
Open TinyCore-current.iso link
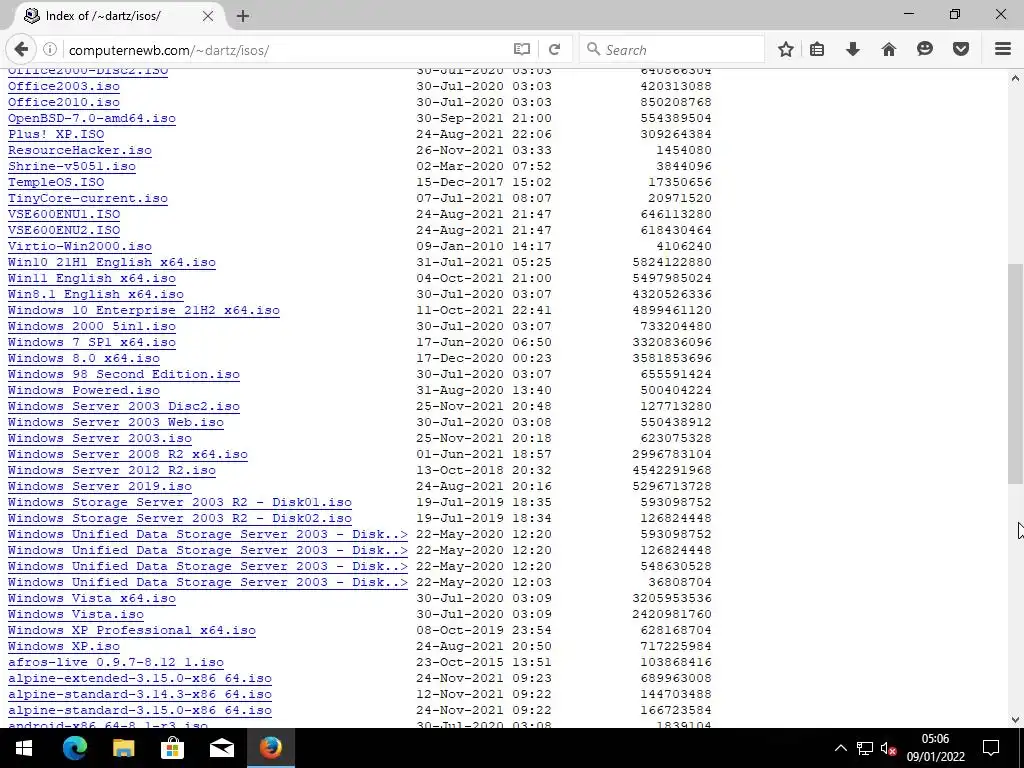88,199
